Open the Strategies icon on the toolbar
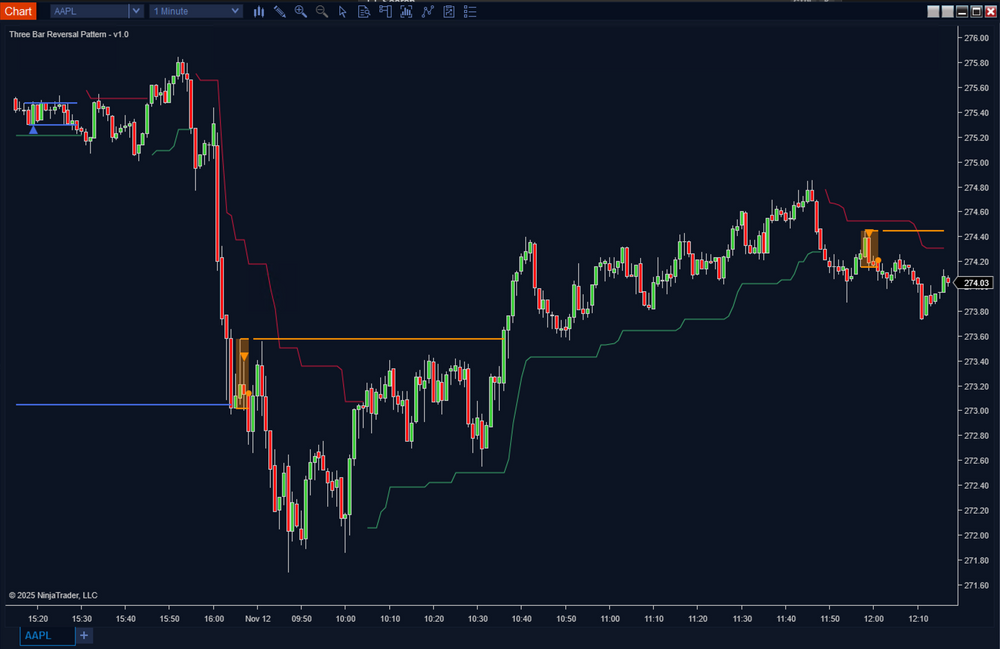The width and height of the screenshot is (1000, 649). pos(427,11)
